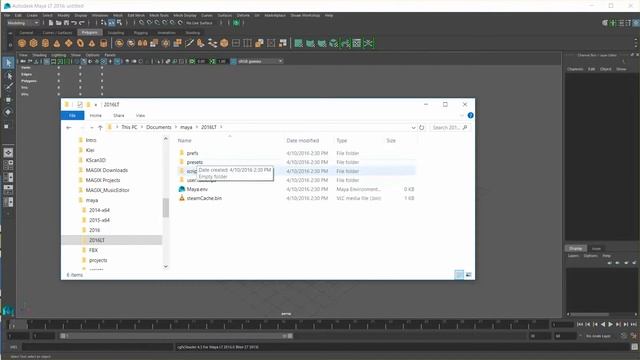This screenshot has height=360, width=640.
Task: Create a polygon cube from the shelf
Action: tap(33, 43)
